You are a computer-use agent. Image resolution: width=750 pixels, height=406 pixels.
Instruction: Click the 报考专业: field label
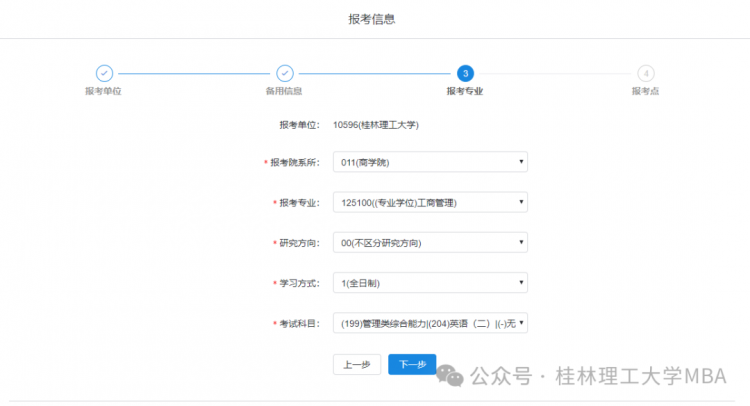[x=299, y=203]
